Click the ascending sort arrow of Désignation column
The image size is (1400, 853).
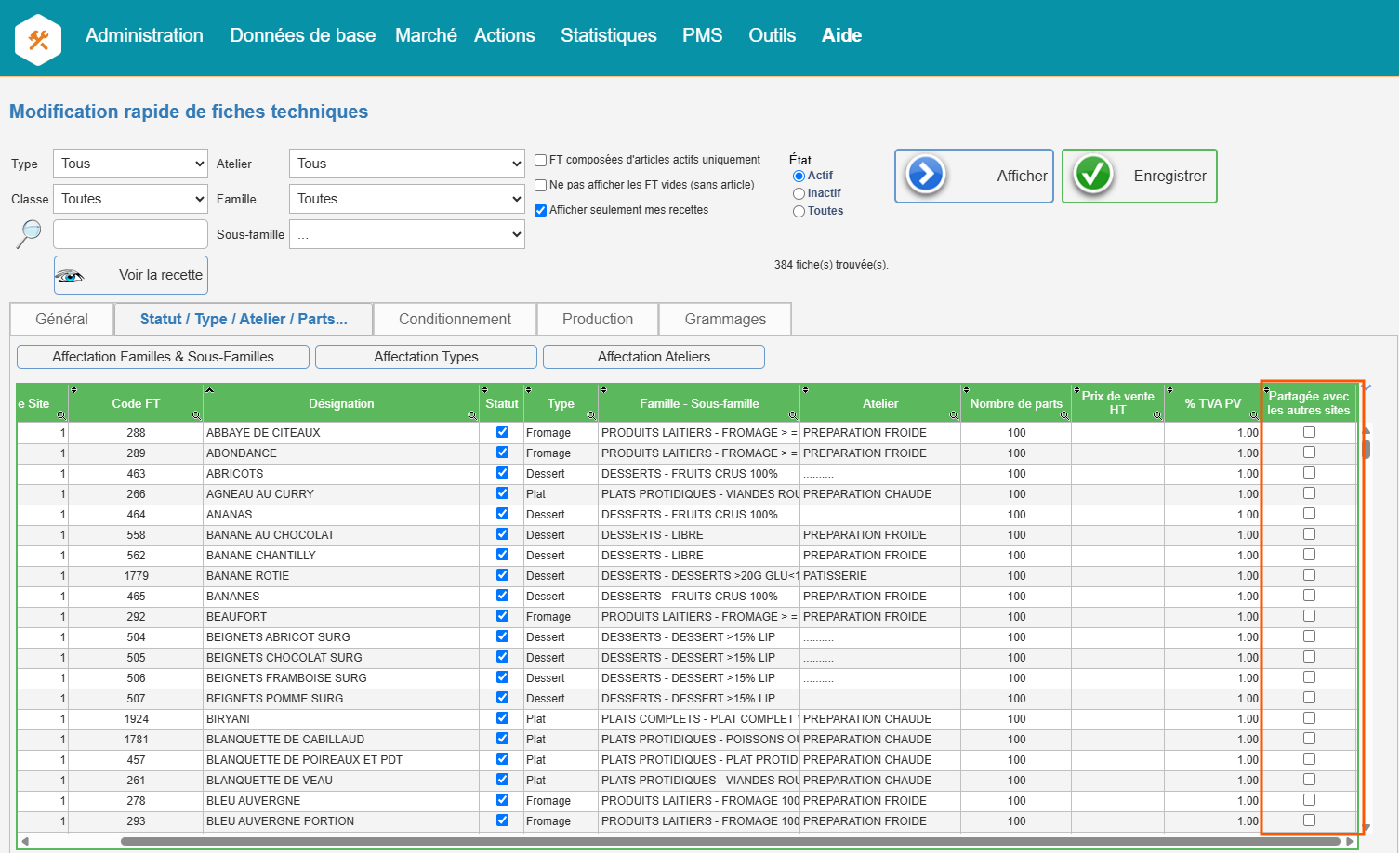coord(209,390)
